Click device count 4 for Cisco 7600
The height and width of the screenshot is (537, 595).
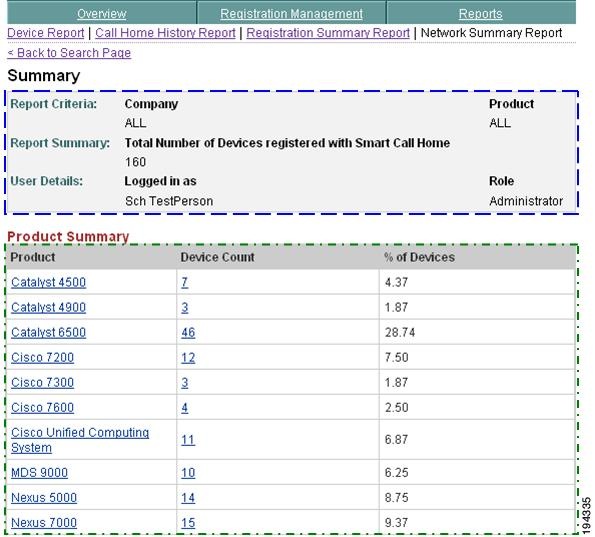(184, 407)
